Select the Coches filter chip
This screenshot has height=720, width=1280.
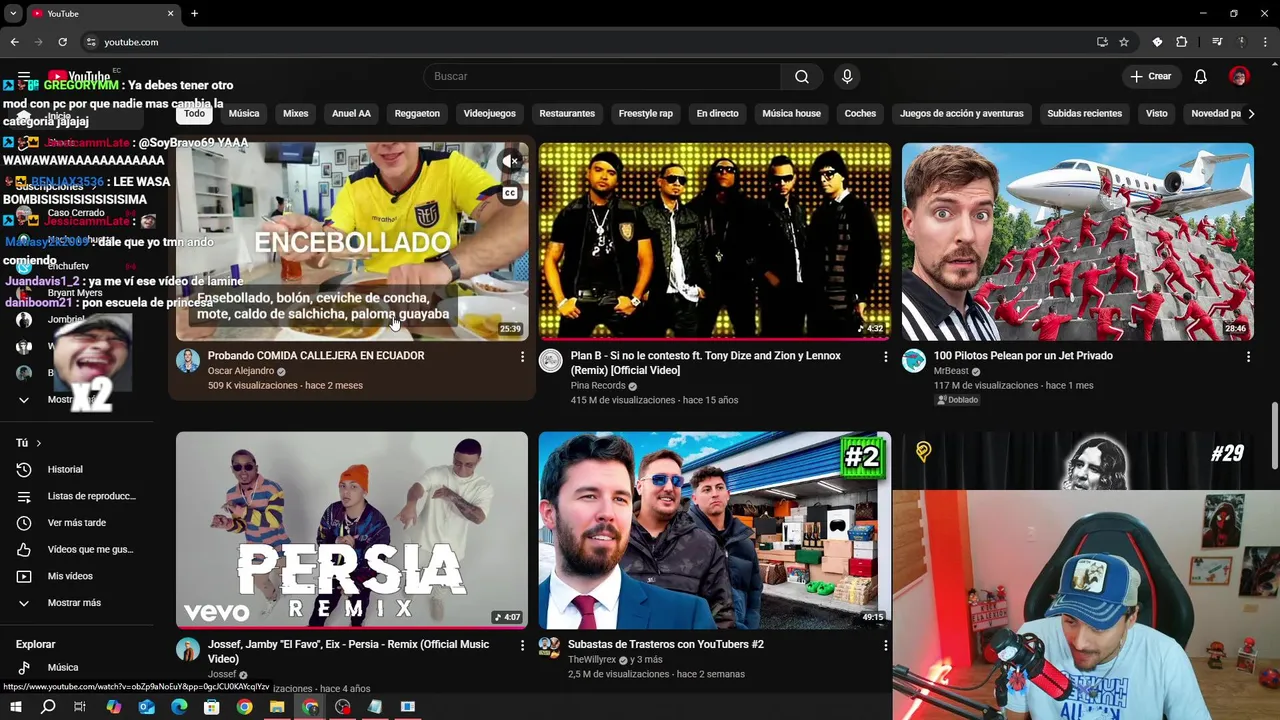point(860,114)
